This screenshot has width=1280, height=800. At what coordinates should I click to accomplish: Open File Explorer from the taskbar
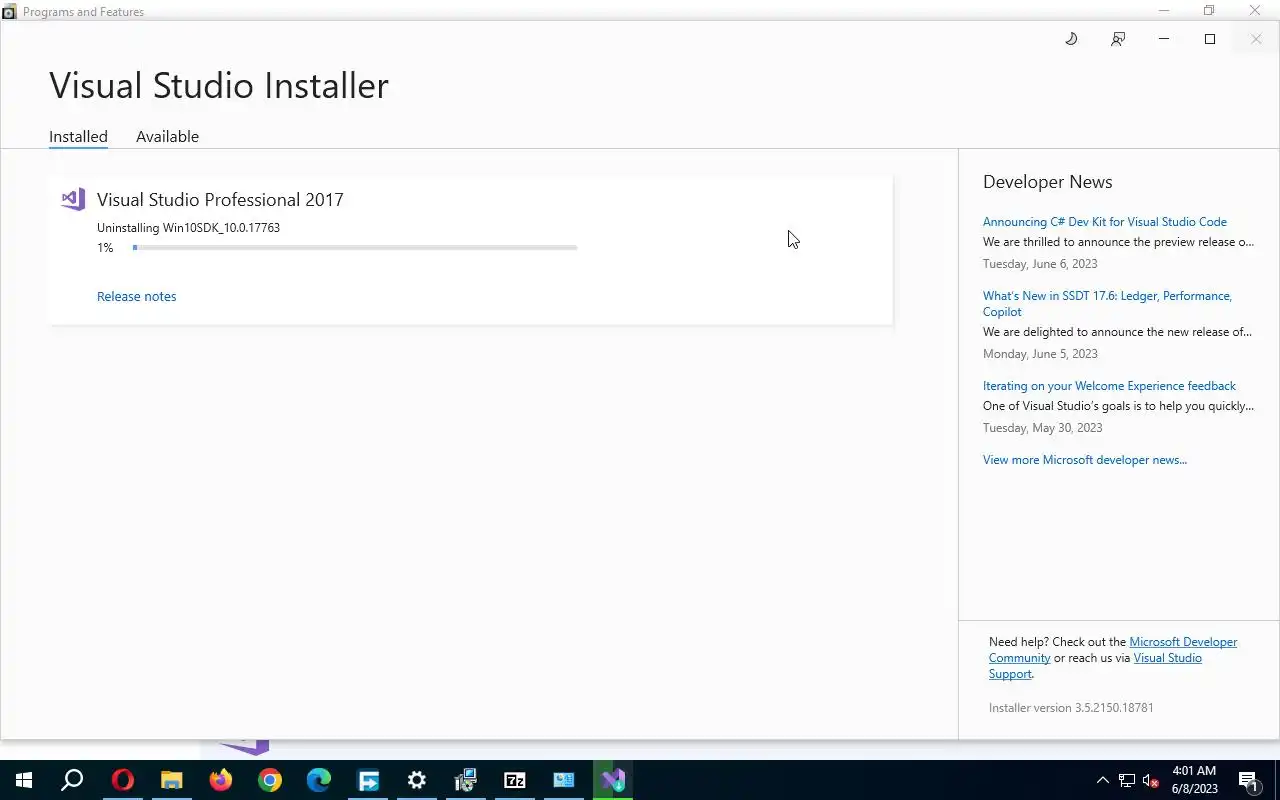coord(171,780)
